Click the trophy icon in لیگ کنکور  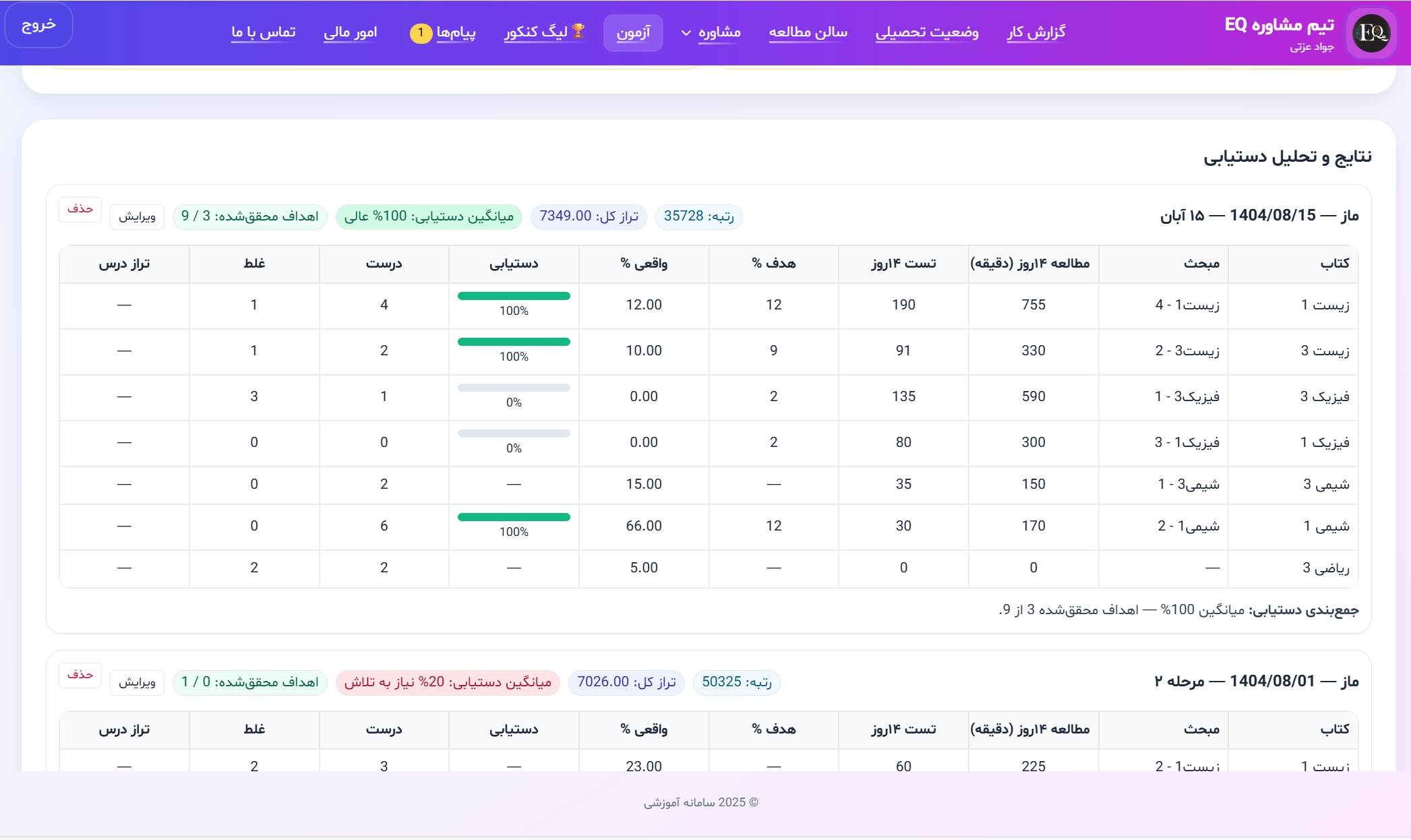point(578,31)
